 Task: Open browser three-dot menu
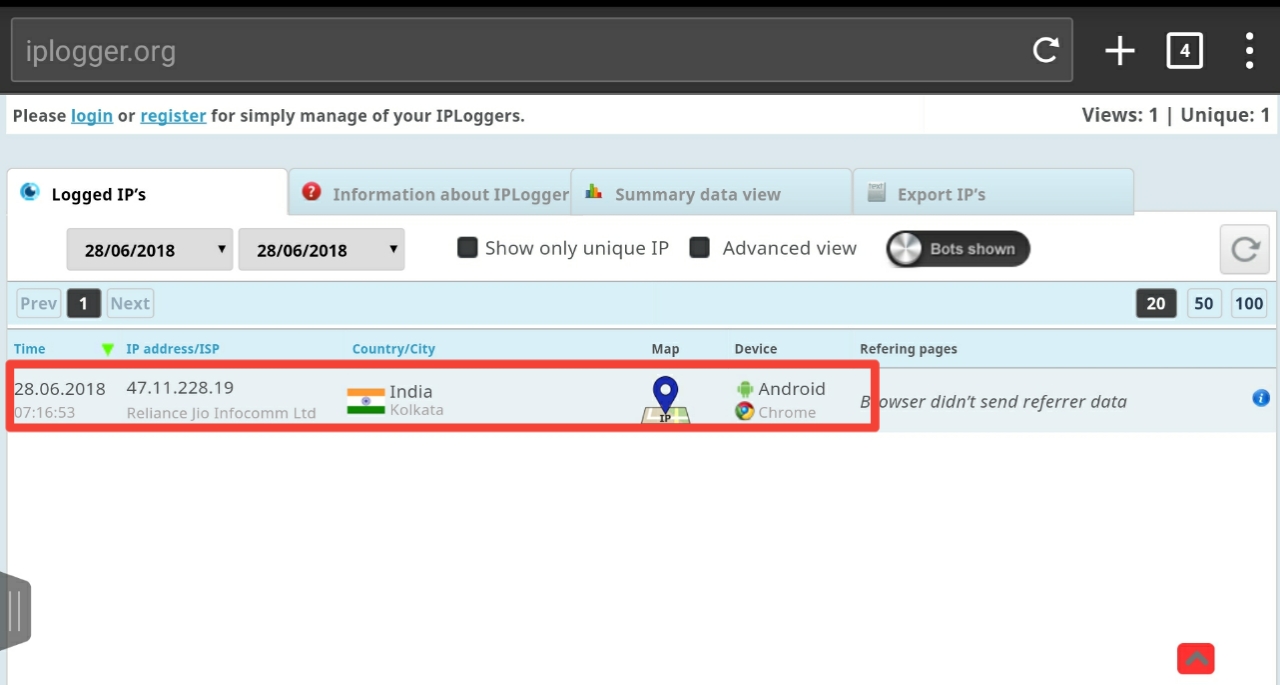[x=1249, y=50]
